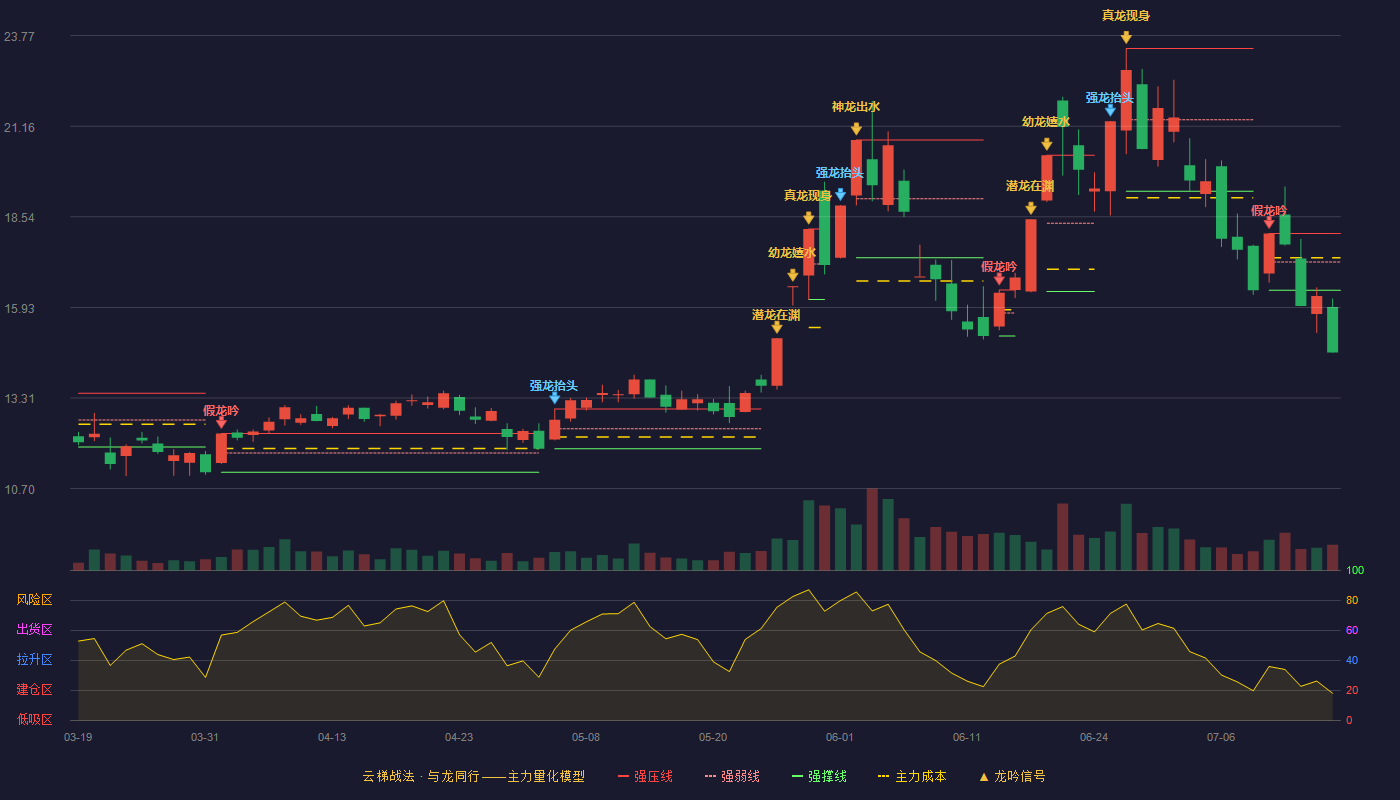1400x800 pixels.
Task: Click the 潜龙在渊 arrow near the 15.93 gridline
Action: tap(776, 327)
